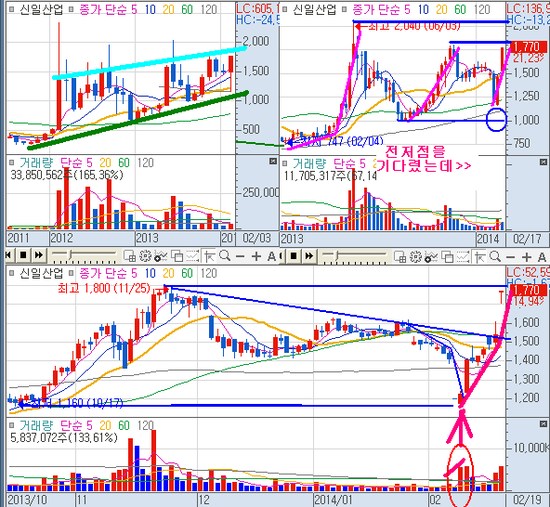Click the 신일산업 stock name in bottom chart
The image size is (550, 507).
[x=41, y=273]
